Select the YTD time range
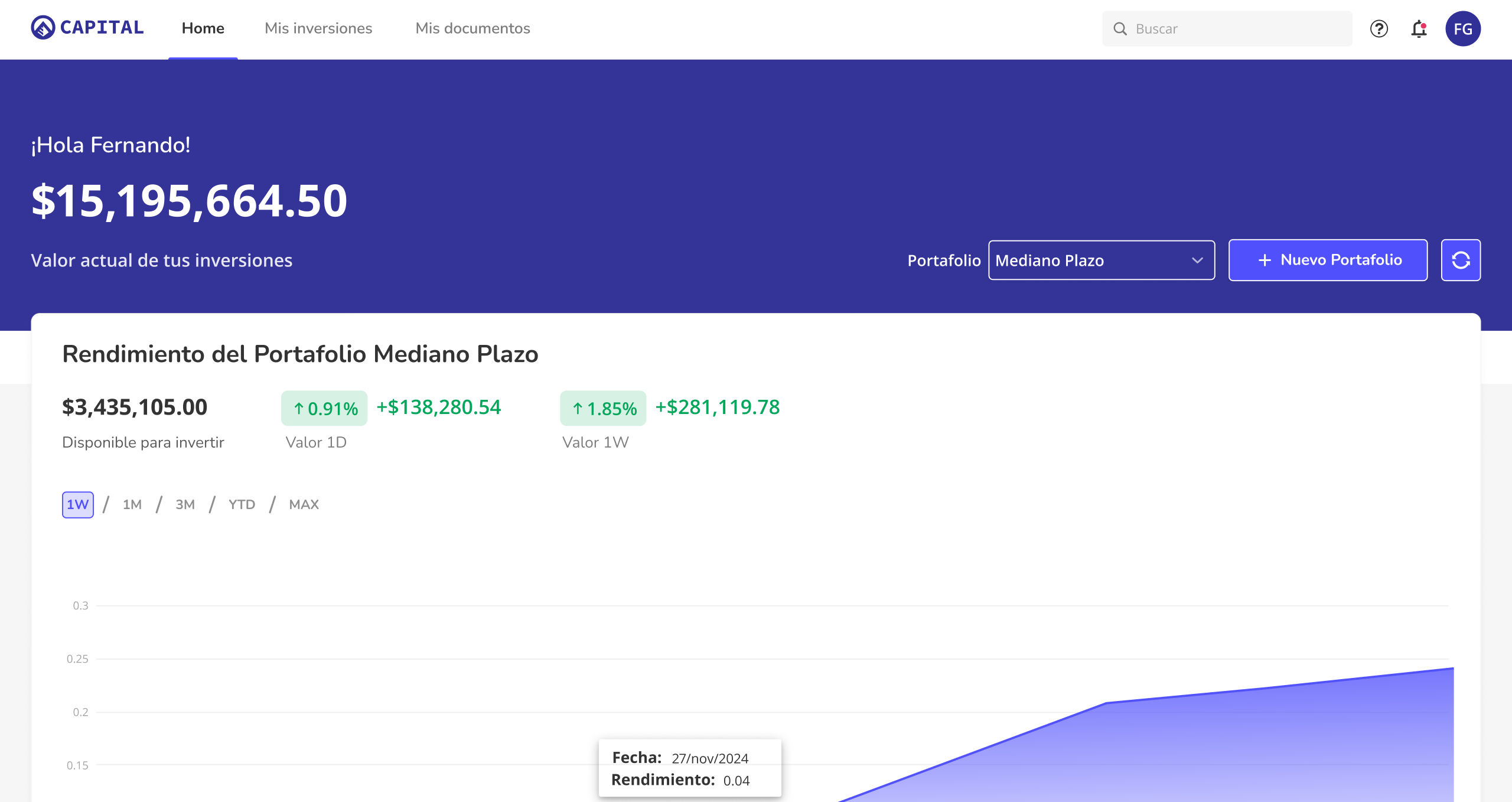 pyautogui.click(x=242, y=504)
